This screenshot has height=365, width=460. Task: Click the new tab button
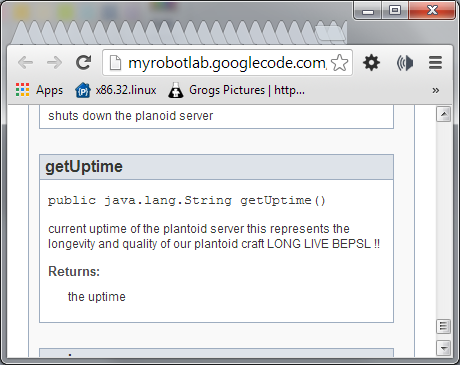[x=331, y=33]
